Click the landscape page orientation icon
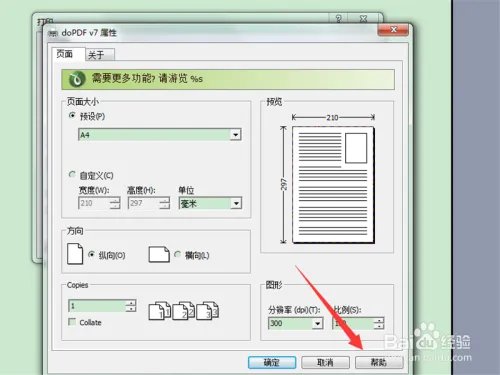Viewport: 500px width, 375px height. (159, 254)
